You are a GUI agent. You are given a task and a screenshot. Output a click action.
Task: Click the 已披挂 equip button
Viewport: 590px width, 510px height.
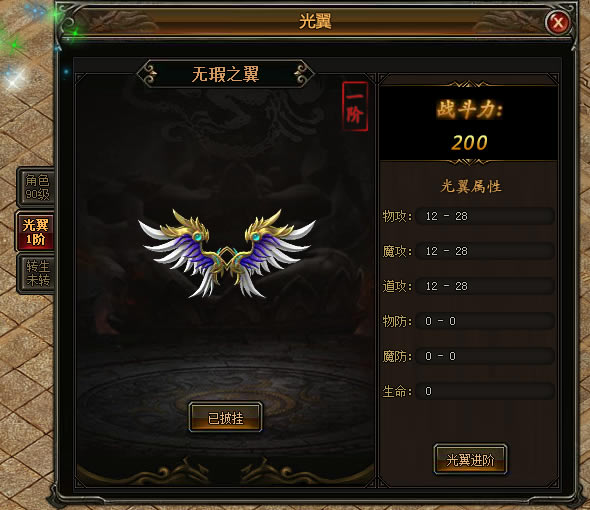pyautogui.click(x=225, y=417)
